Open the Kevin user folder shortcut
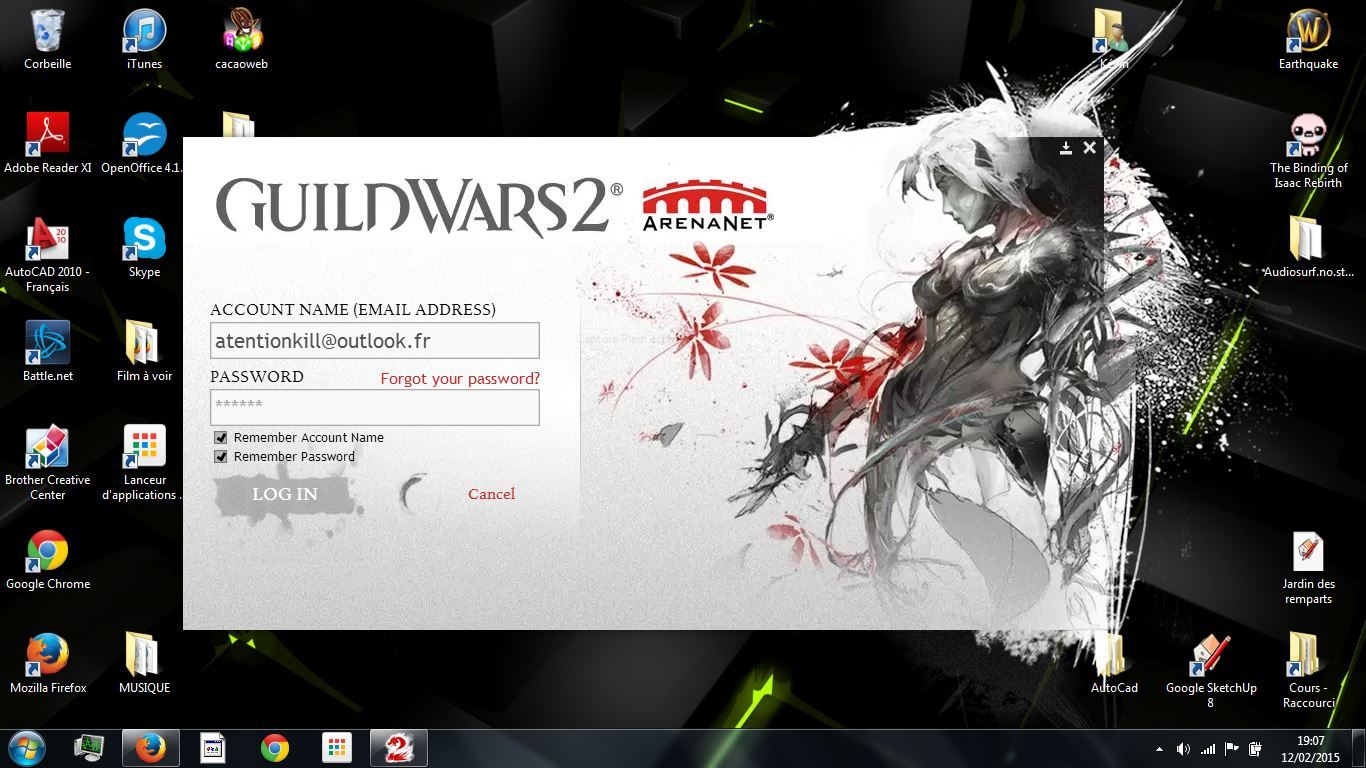Viewport: 1366px width, 768px height. [x=1114, y=40]
